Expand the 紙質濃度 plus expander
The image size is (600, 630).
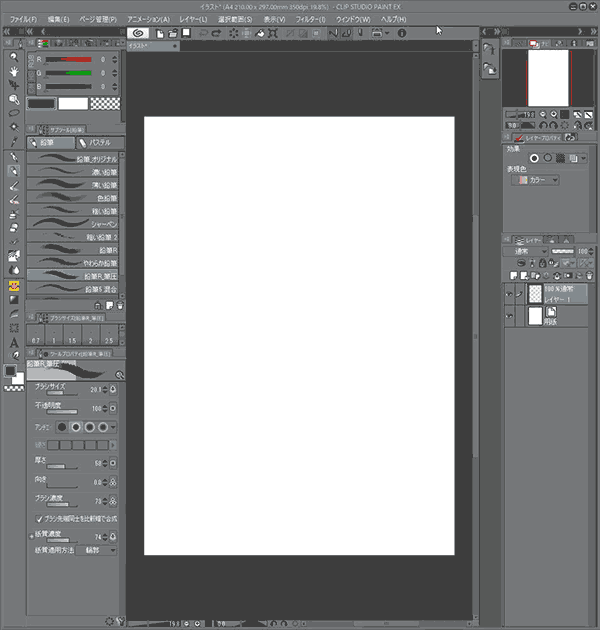(31, 536)
